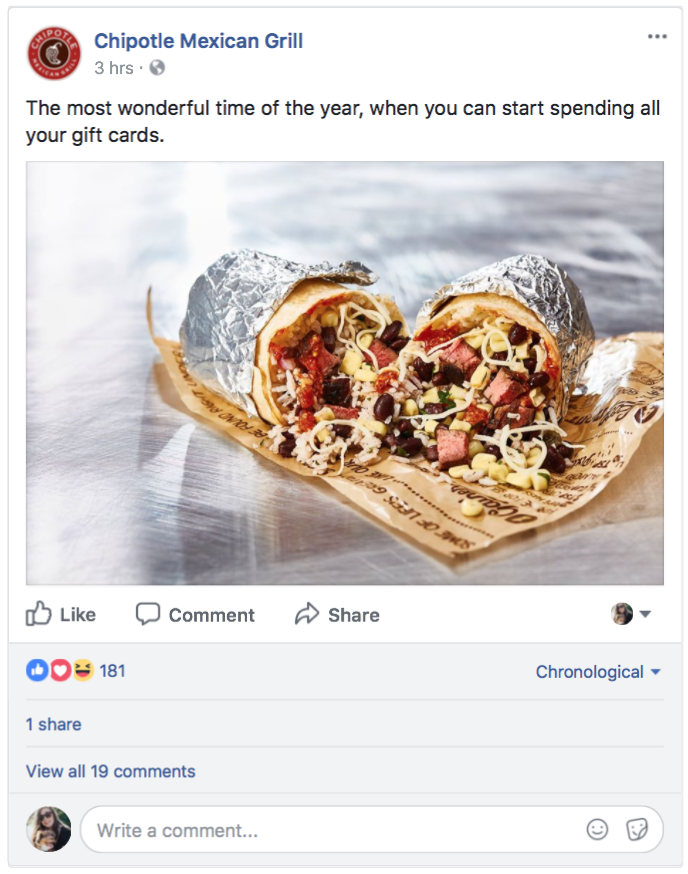Click the 3 hrs timestamp link
The width and height of the screenshot is (688, 874).
click(114, 68)
